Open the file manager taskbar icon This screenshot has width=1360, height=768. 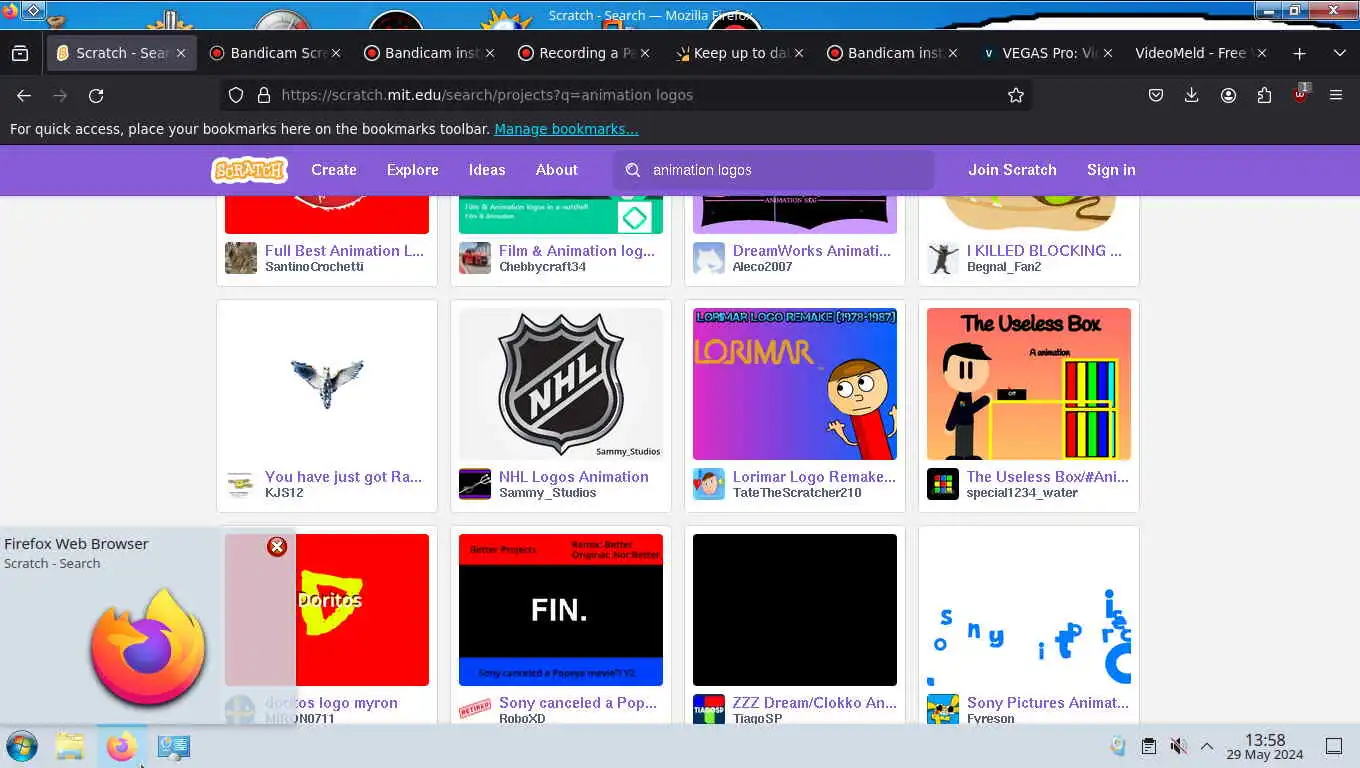coord(70,746)
